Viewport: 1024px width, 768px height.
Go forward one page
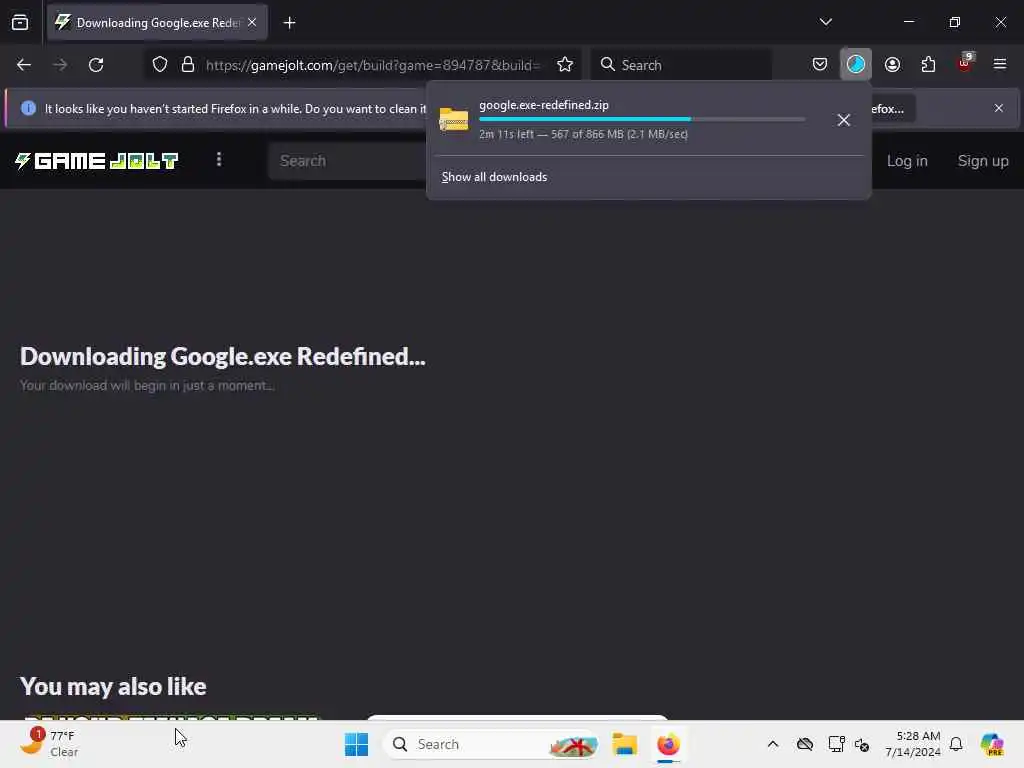tap(60, 65)
